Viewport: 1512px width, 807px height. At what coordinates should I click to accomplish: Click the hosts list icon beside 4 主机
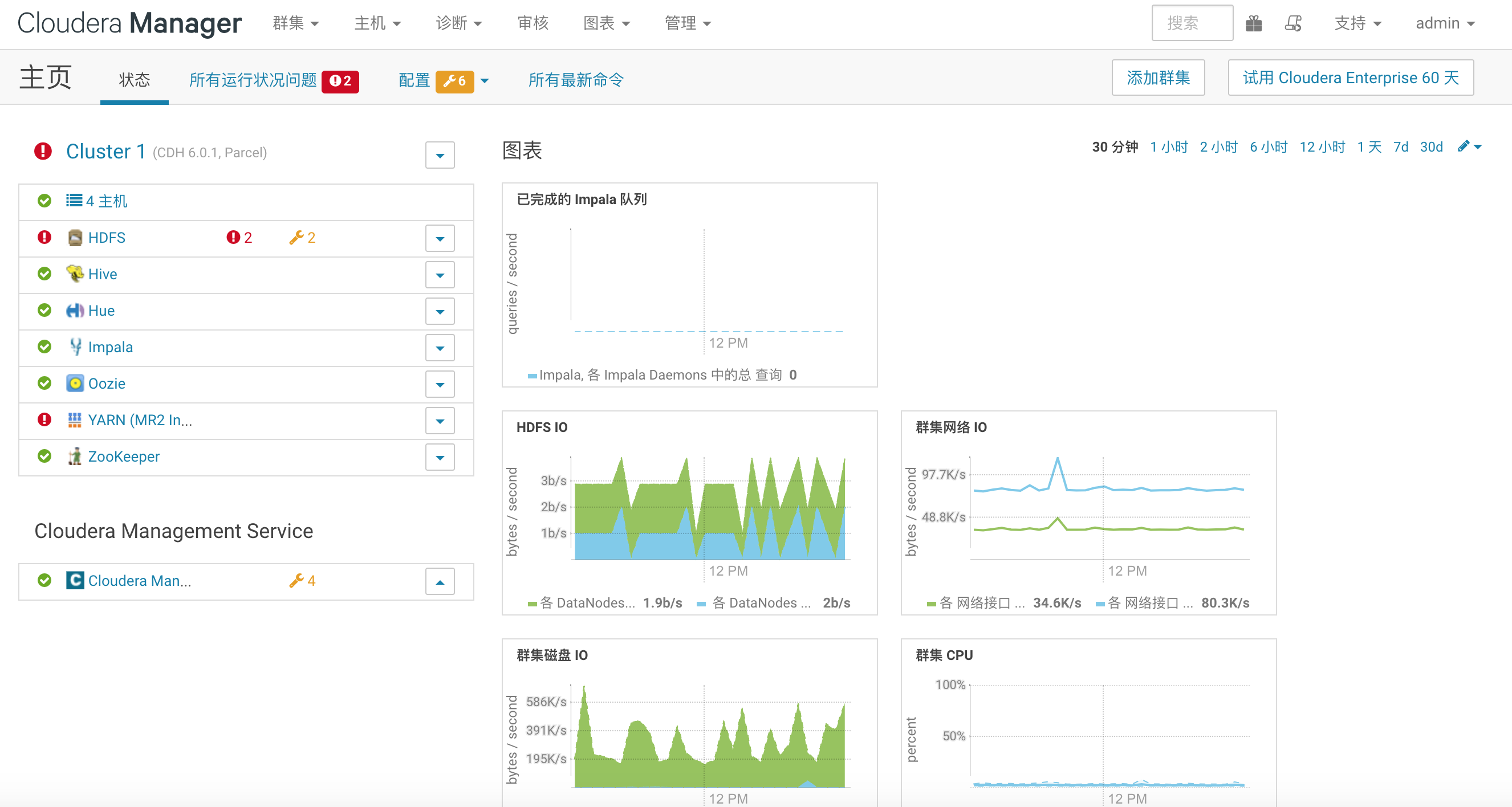tap(74, 201)
